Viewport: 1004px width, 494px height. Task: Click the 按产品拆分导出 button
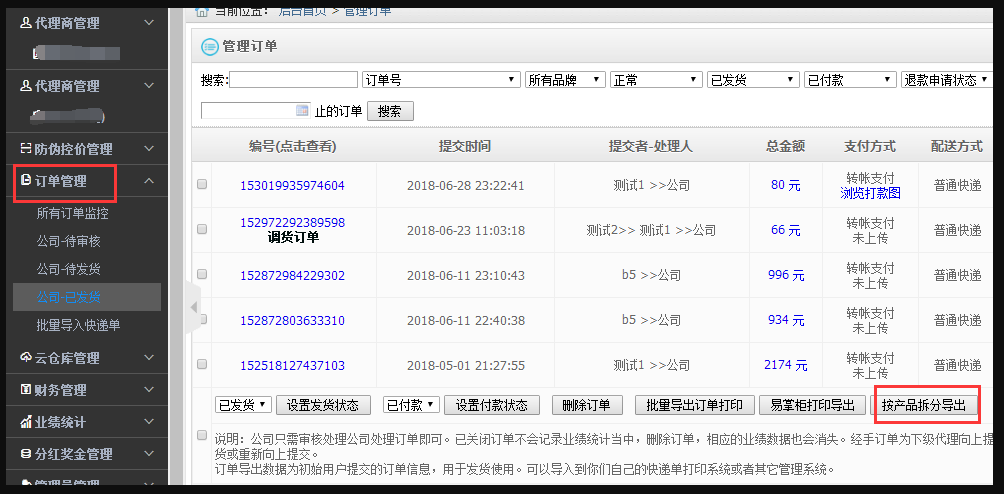pos(923,406)
